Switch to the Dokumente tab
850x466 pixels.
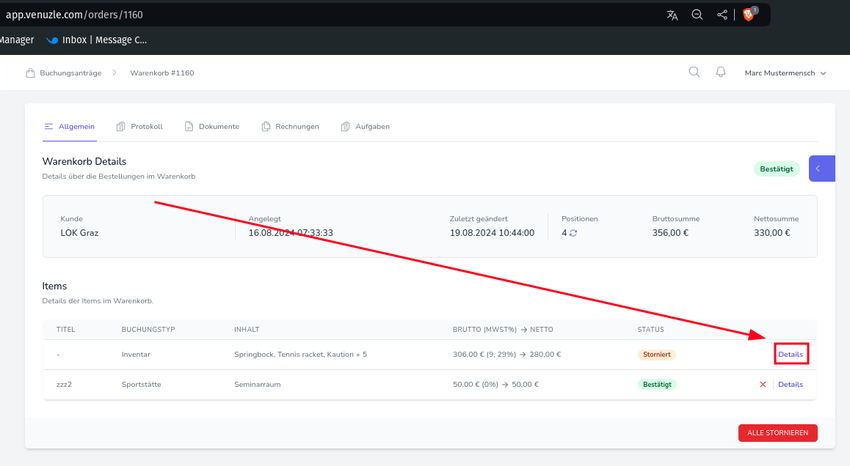pos(212,126)
